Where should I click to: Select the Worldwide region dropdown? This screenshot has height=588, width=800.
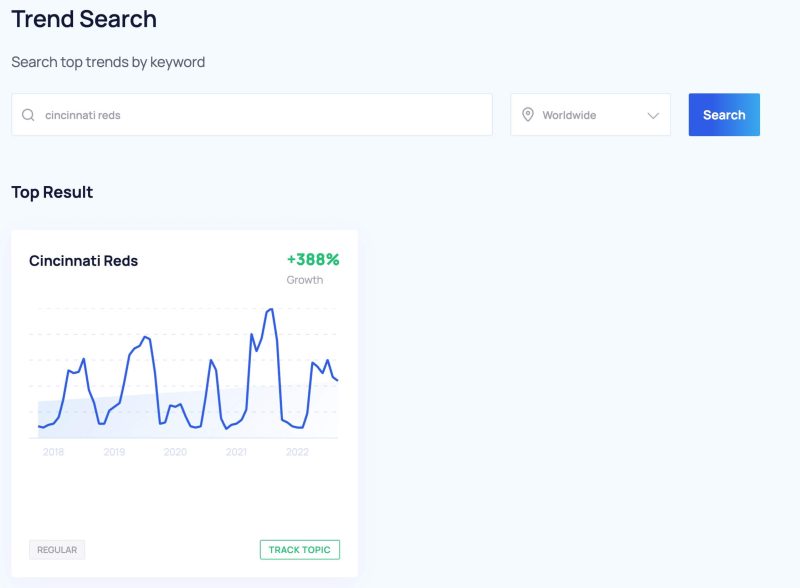[590, 114]
